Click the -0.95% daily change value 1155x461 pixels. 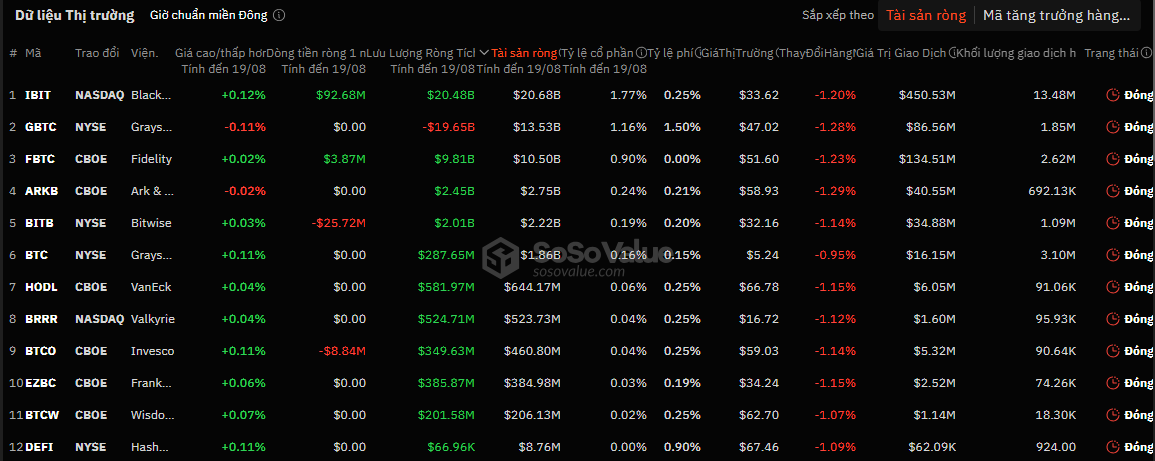point(835,255)
